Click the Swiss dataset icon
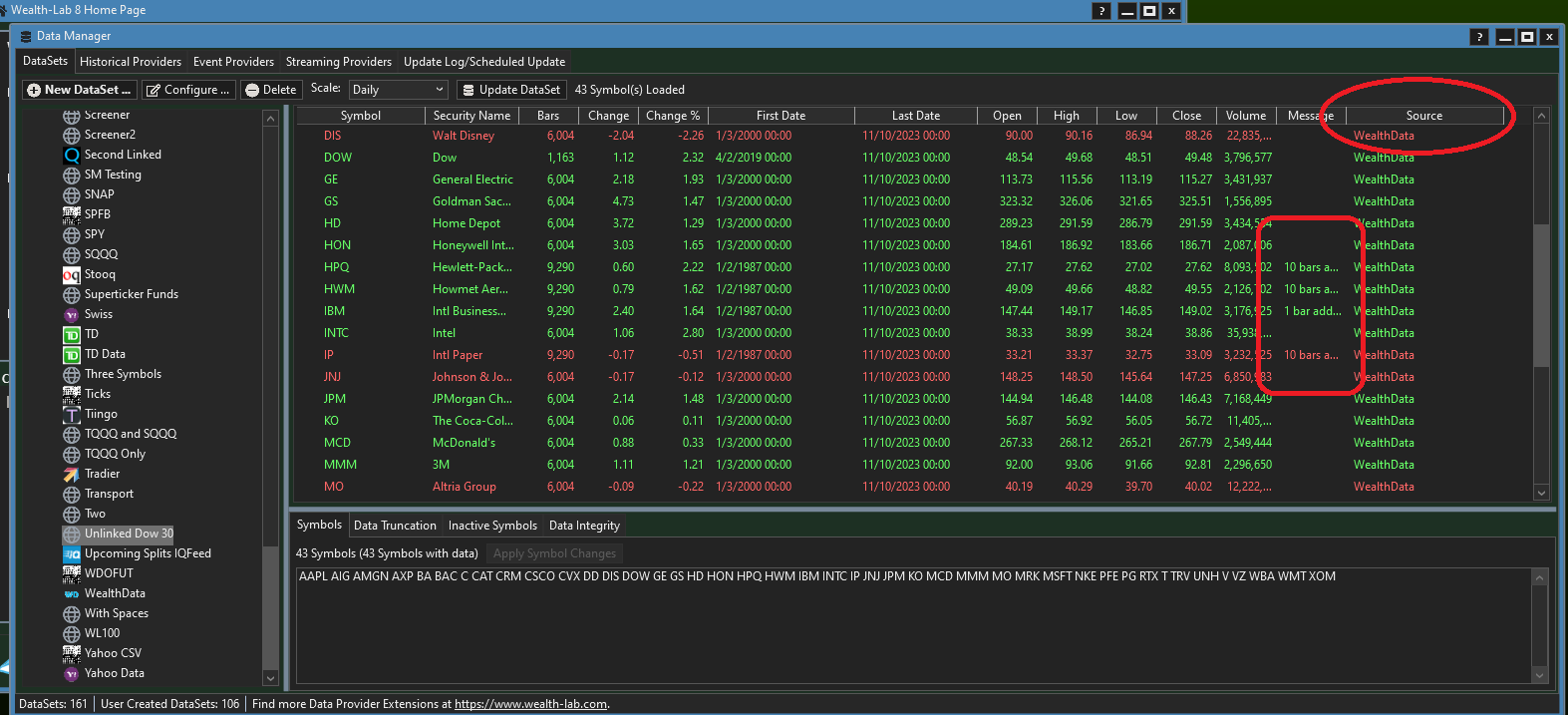 (x=72, y=314)
